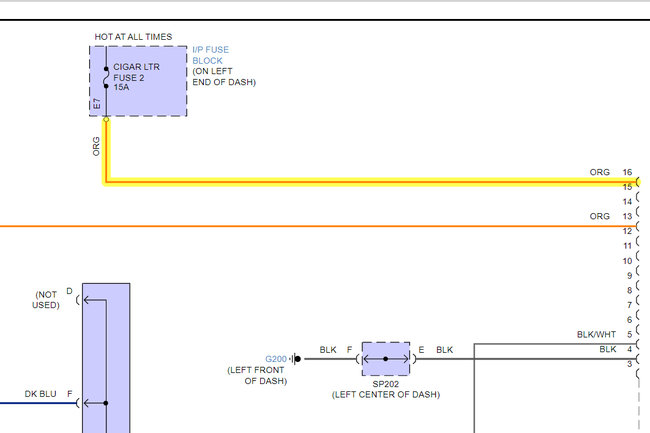Click the ORG label at pin 13
The height and width of the screenshot is (433, 650).
click(x=599, y=216)
